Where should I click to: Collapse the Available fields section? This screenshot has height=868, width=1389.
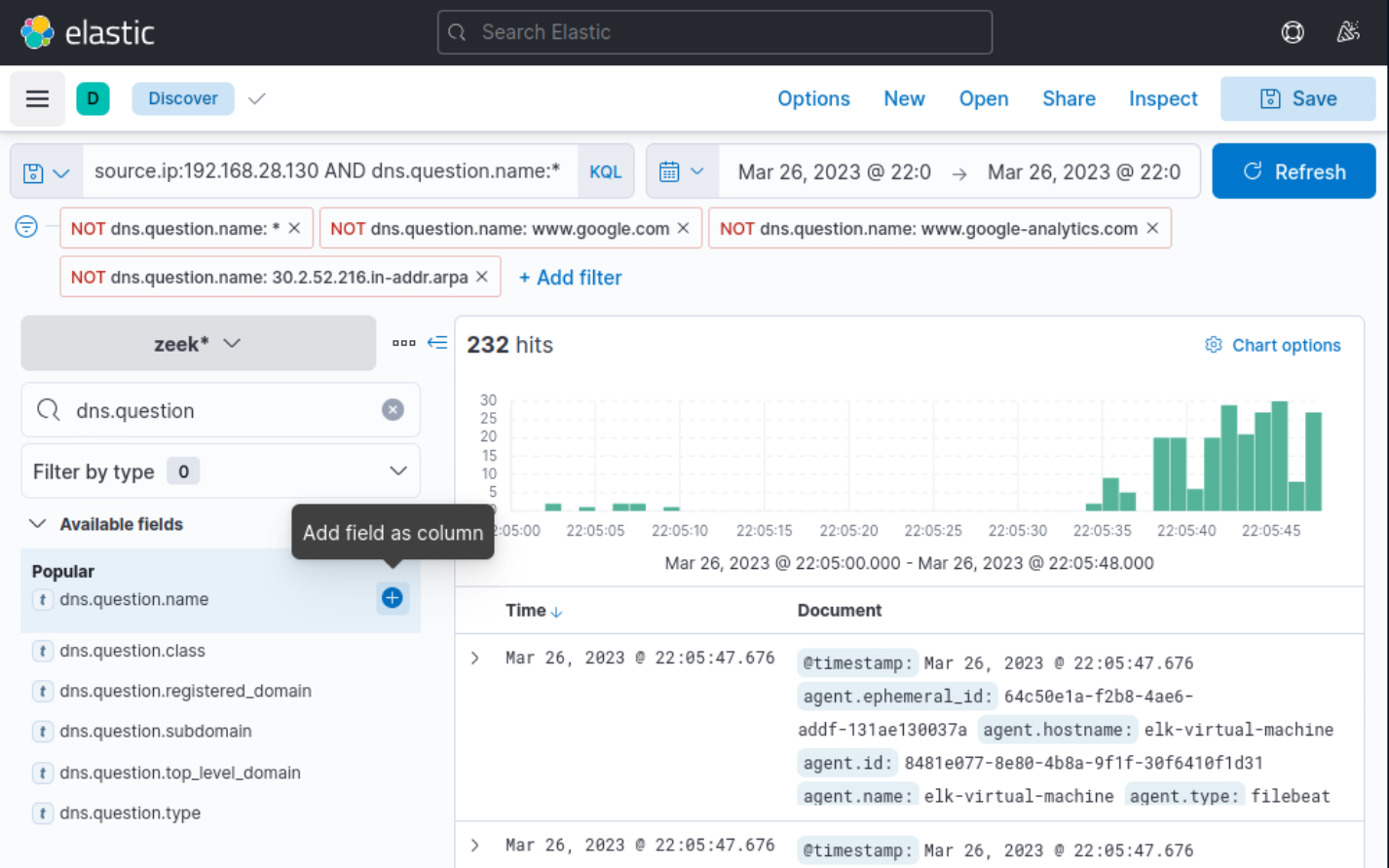pyautogui.click(x=37, y=523)
